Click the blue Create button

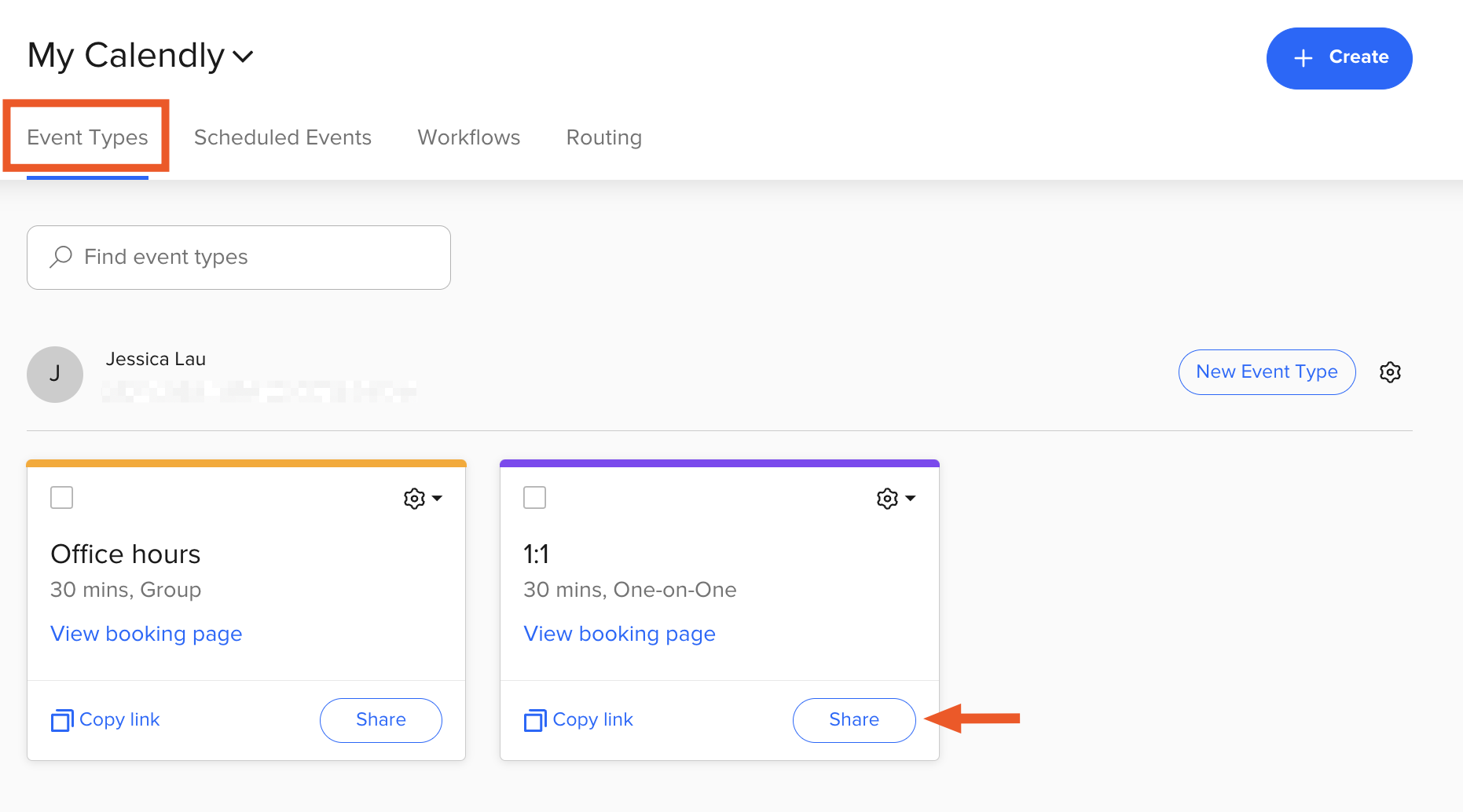[x=1339, y=58]
